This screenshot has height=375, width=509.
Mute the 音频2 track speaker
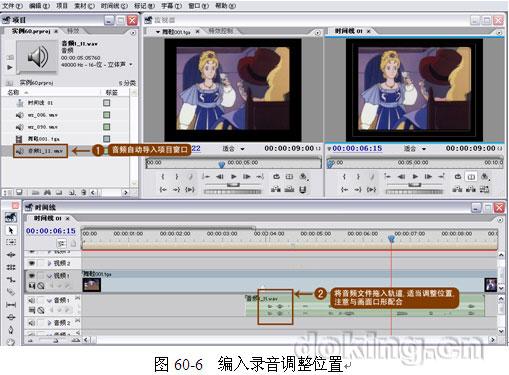coord(32,323)
